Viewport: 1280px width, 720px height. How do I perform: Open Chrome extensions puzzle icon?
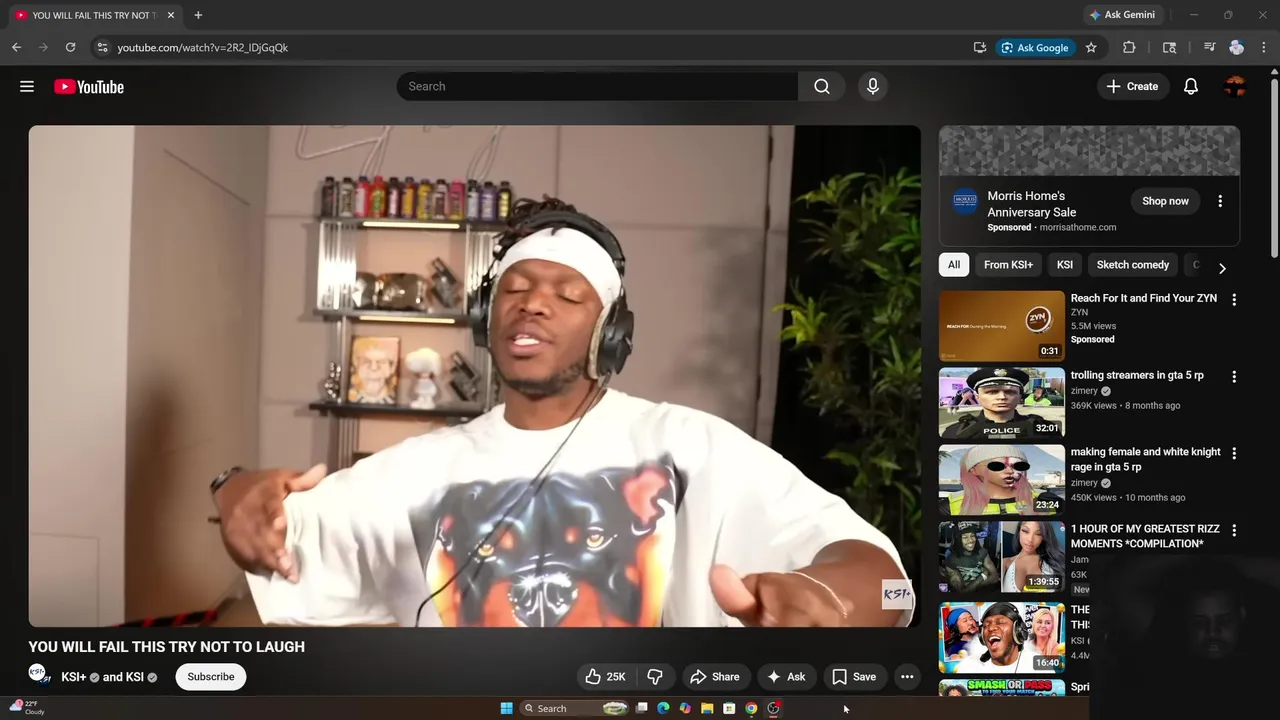coord(1129,47)
